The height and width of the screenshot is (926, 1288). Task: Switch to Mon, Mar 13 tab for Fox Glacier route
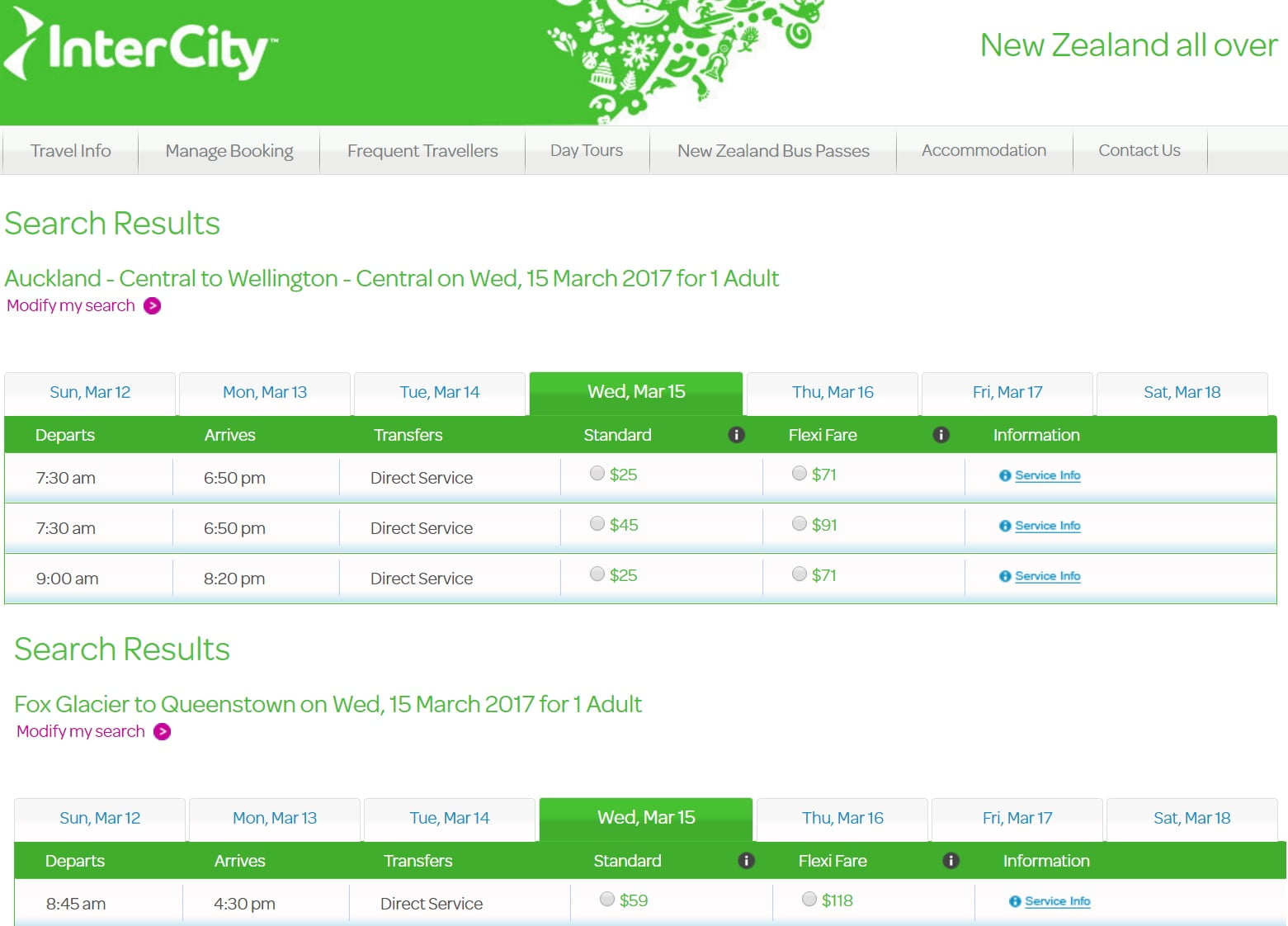tap(275, 819)
